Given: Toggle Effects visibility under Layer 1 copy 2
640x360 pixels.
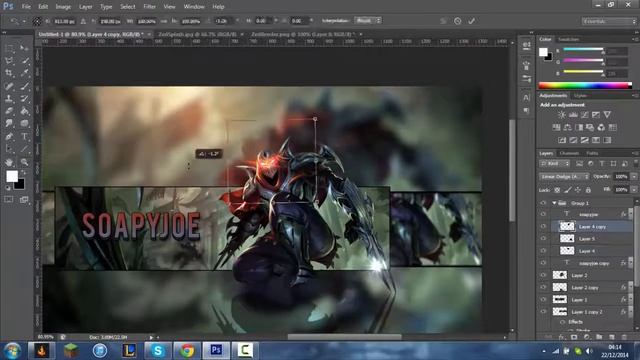Looking at the screenshot, I should pyautogui.click(x=563, y=322).
